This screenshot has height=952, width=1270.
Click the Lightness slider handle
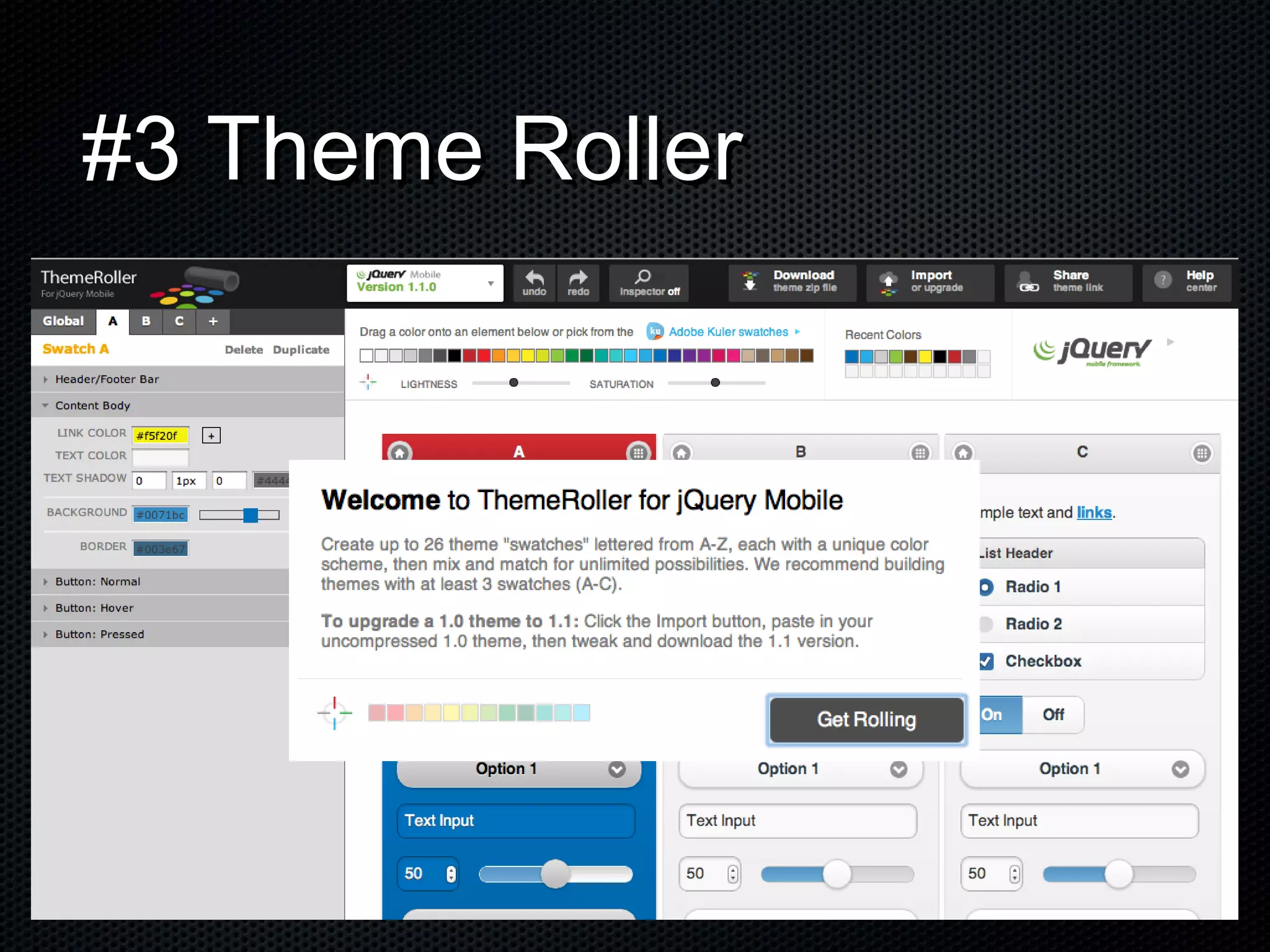coord(513,382)
